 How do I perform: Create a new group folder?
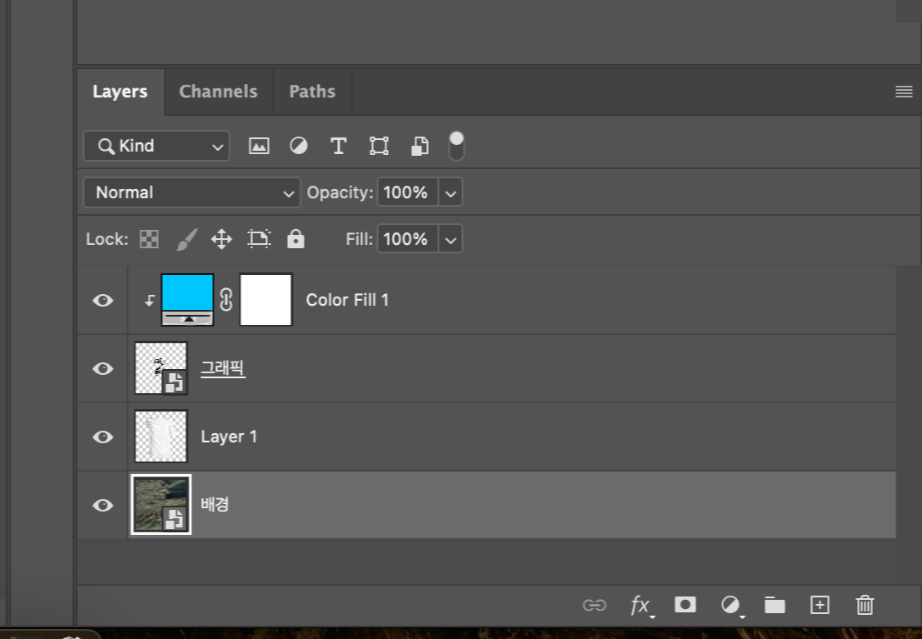pos(774,605)
